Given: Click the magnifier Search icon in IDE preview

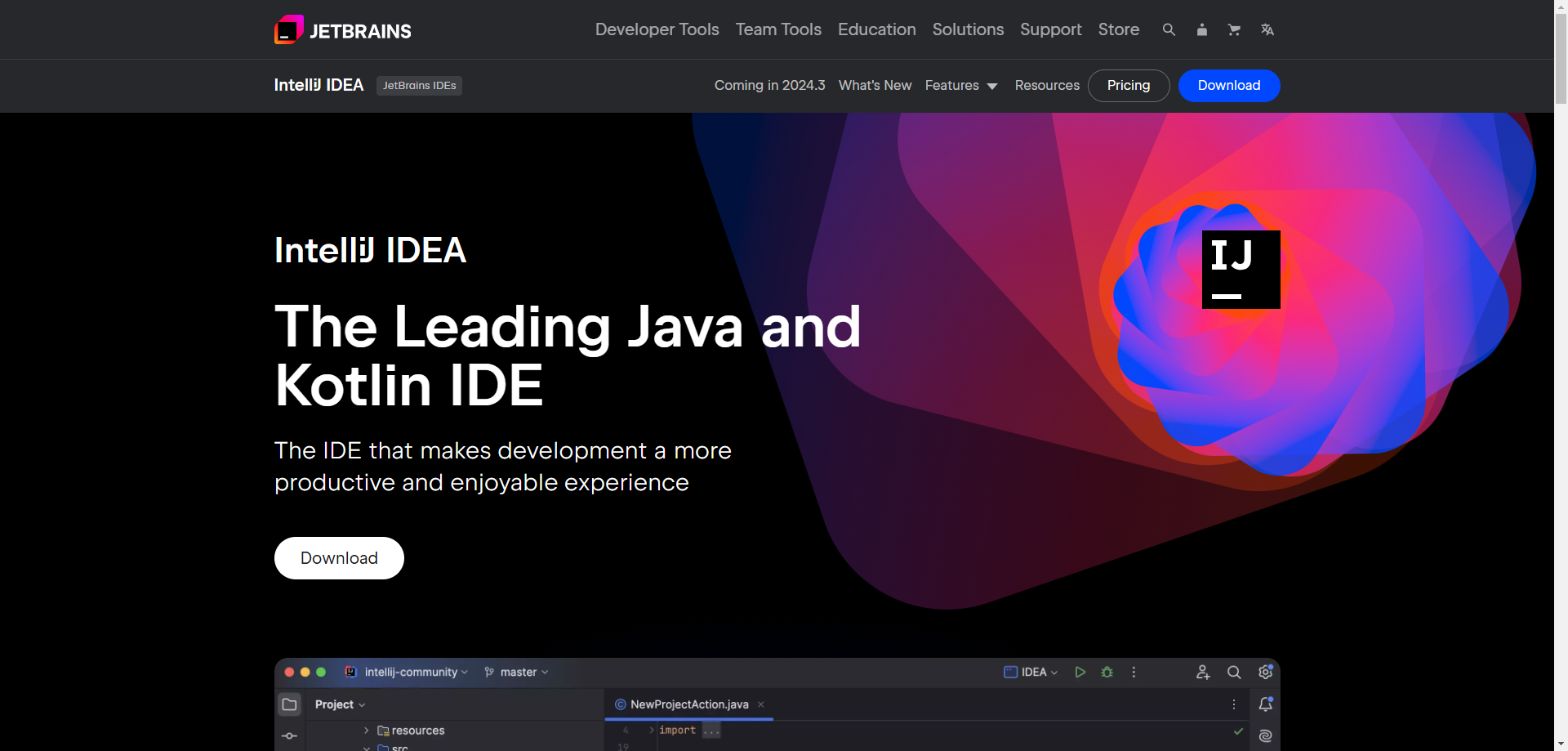Looking at the screenshot, I should coord(1234,672).
